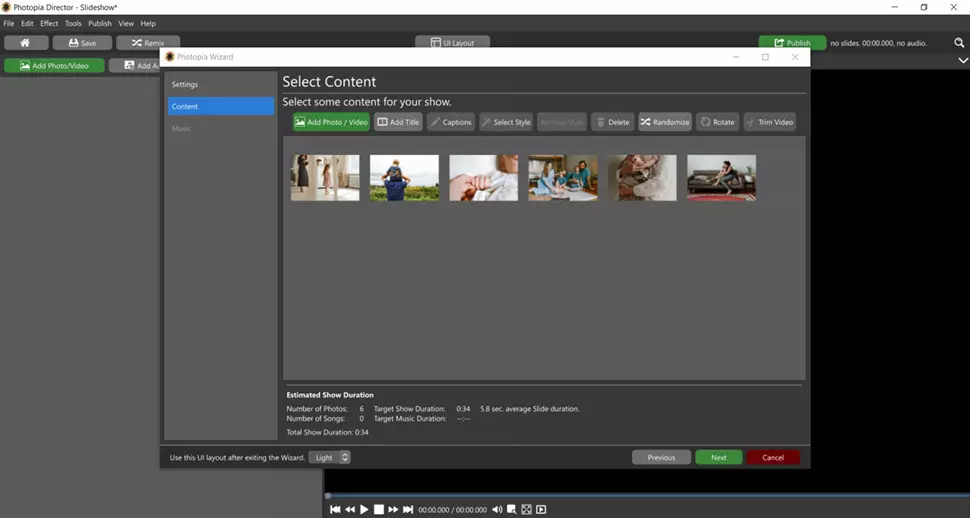Viewport: 970px width, 518px height.
Task: Open the Effect menu
Action: (49, 23)
